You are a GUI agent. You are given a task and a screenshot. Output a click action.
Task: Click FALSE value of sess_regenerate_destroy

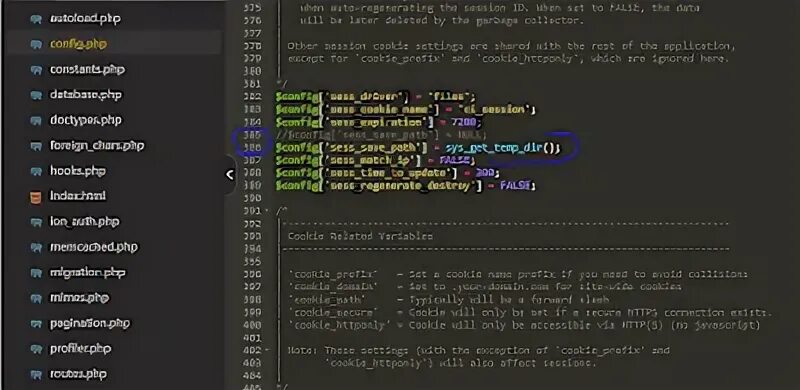pyautogui.click(x=516, y=185)
